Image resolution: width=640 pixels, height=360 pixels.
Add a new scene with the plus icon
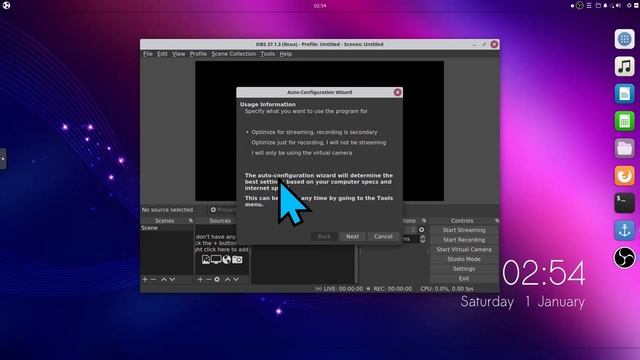click(x=145, y=280)
